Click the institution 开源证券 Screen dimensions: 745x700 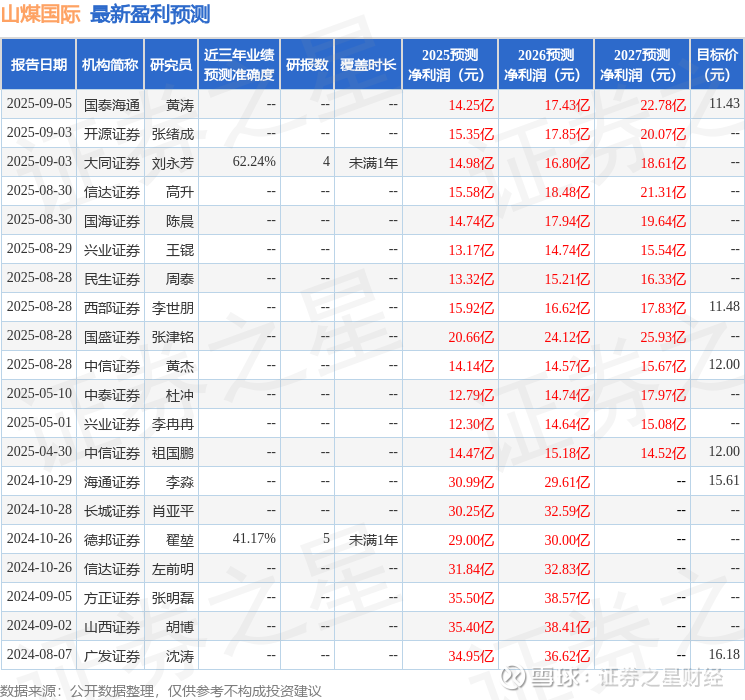coord(112,134)
